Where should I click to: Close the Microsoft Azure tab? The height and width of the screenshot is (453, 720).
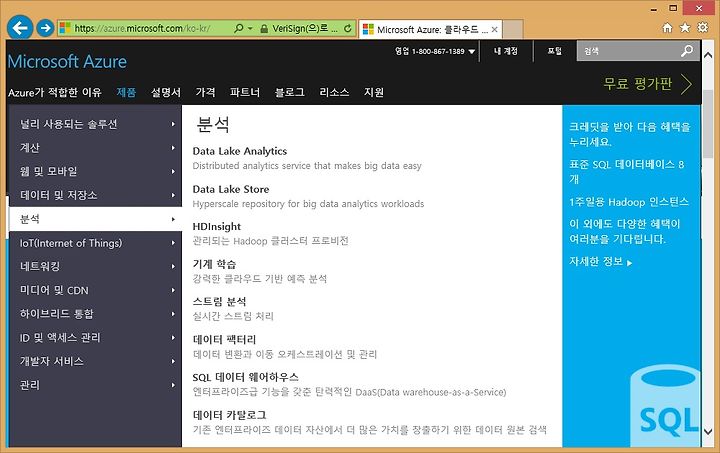(495, 29)
